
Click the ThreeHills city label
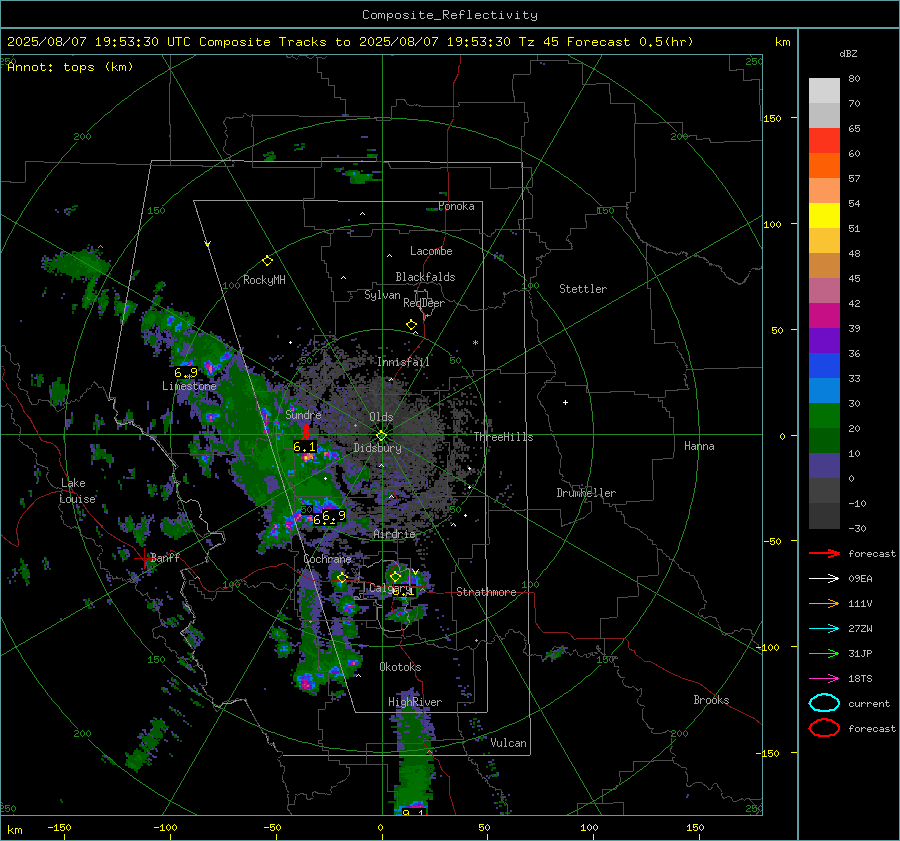(503, 437)
